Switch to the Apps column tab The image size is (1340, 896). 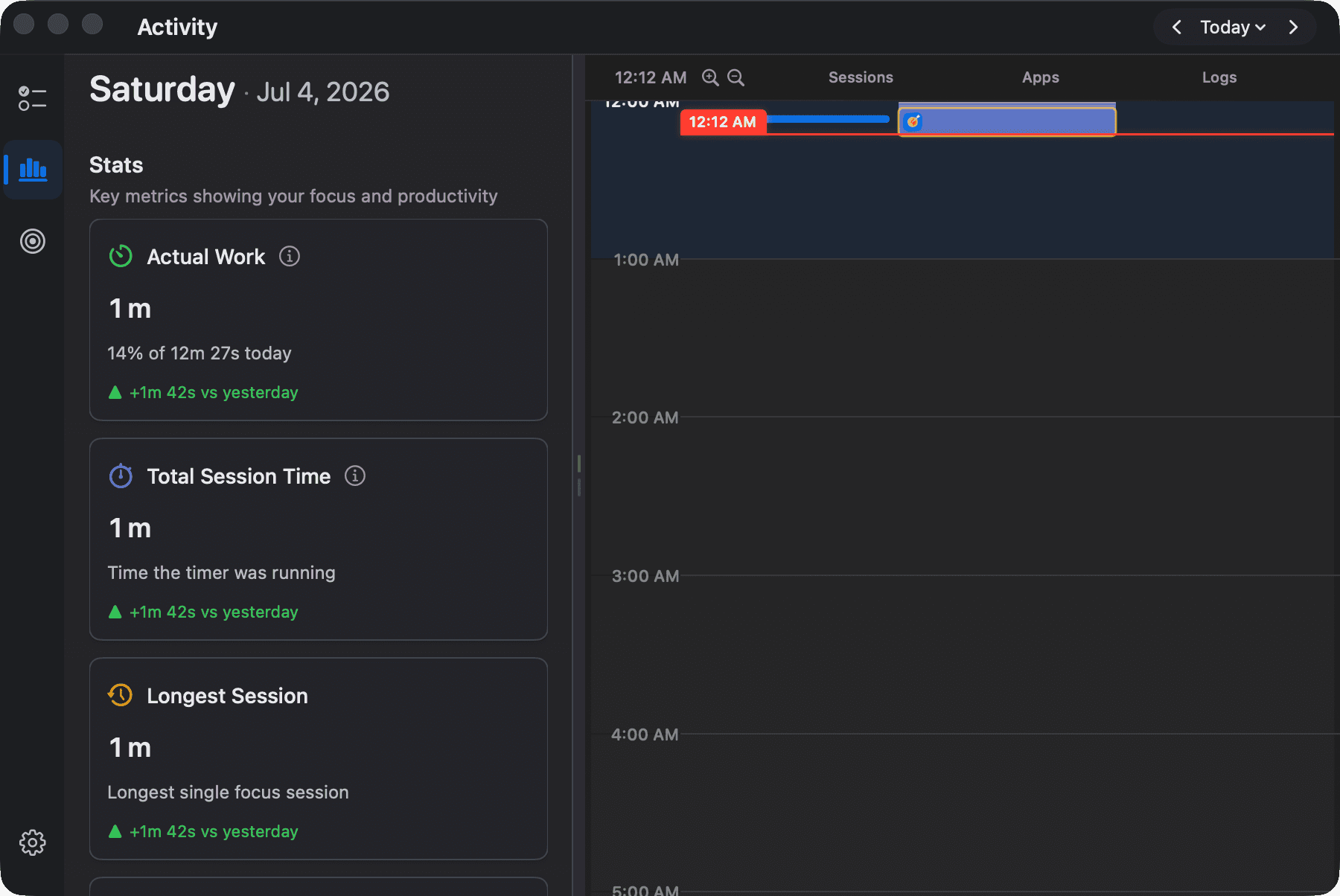coord(1040,77)
